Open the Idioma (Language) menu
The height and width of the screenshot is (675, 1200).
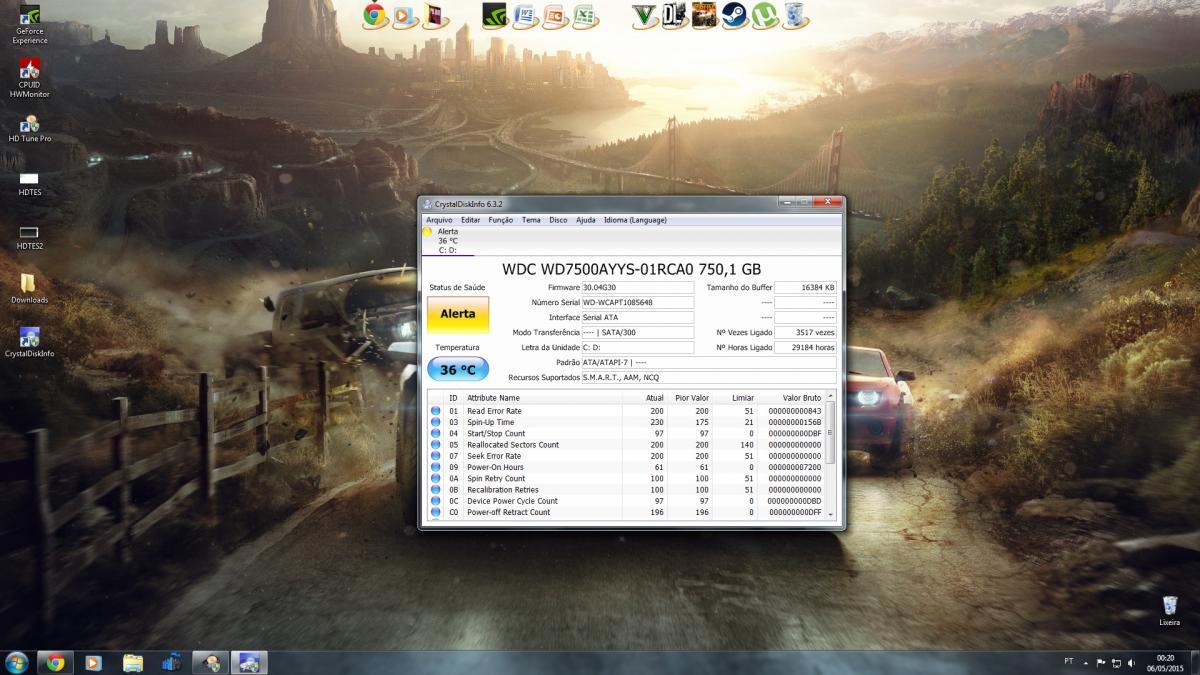click(635, 220)
